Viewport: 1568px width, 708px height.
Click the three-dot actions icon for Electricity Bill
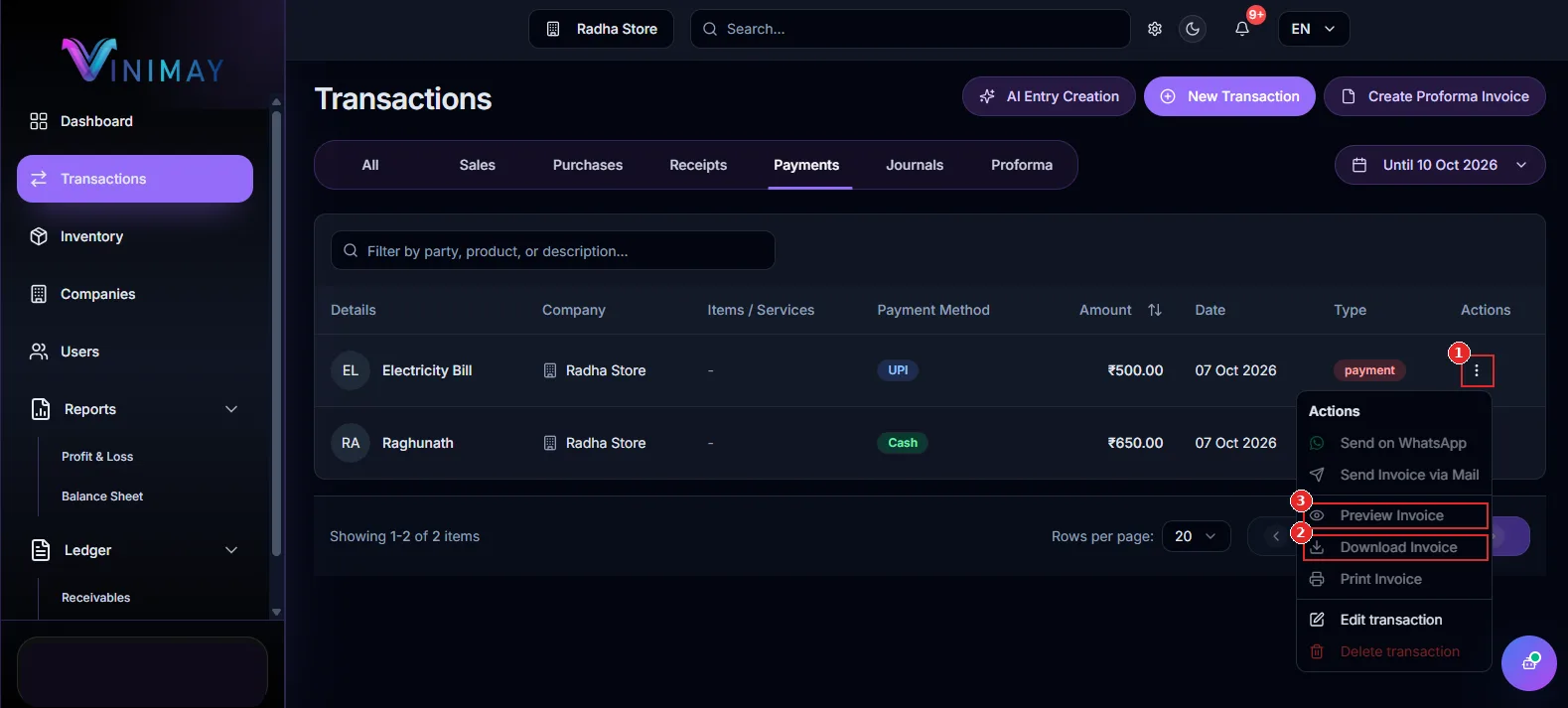[1477, 370]
